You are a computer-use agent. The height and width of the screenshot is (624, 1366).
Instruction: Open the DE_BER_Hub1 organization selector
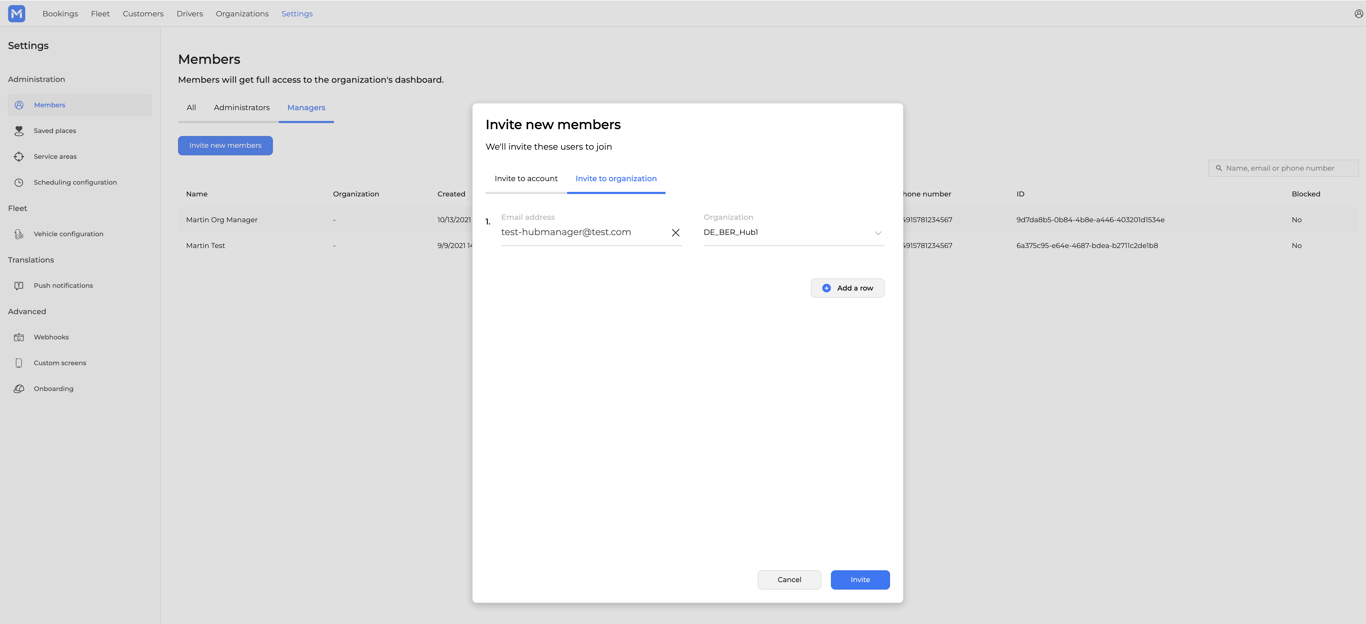[x=793, y=232]
